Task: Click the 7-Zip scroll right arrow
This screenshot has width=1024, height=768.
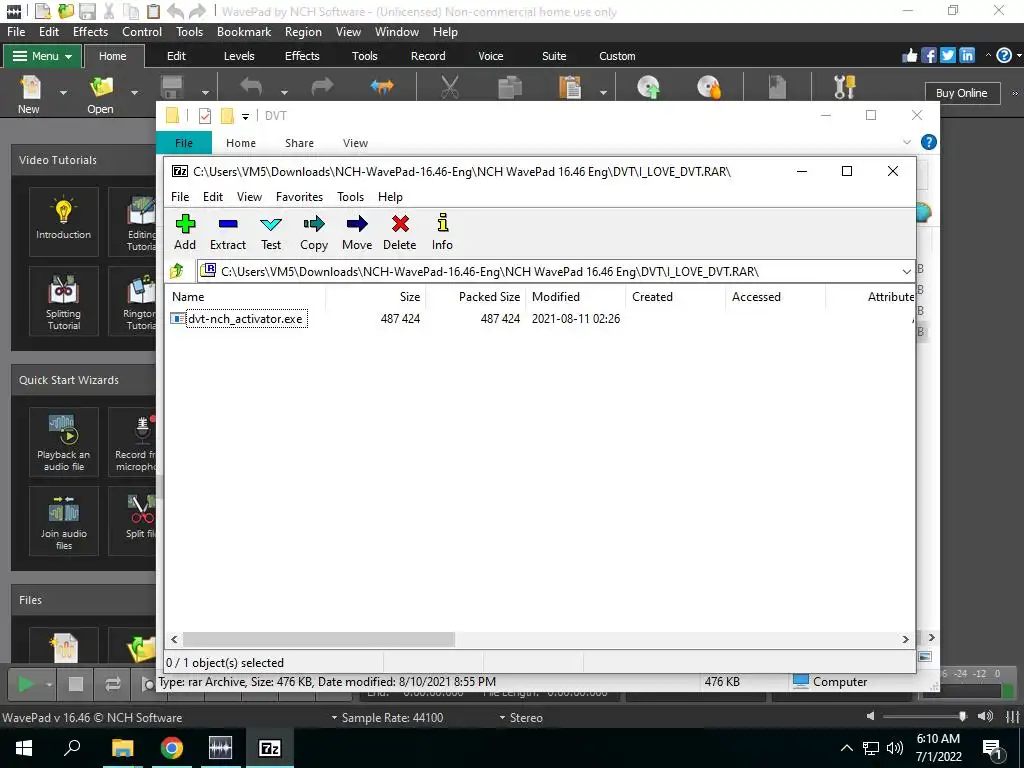Action: click(x=905, y=639)
